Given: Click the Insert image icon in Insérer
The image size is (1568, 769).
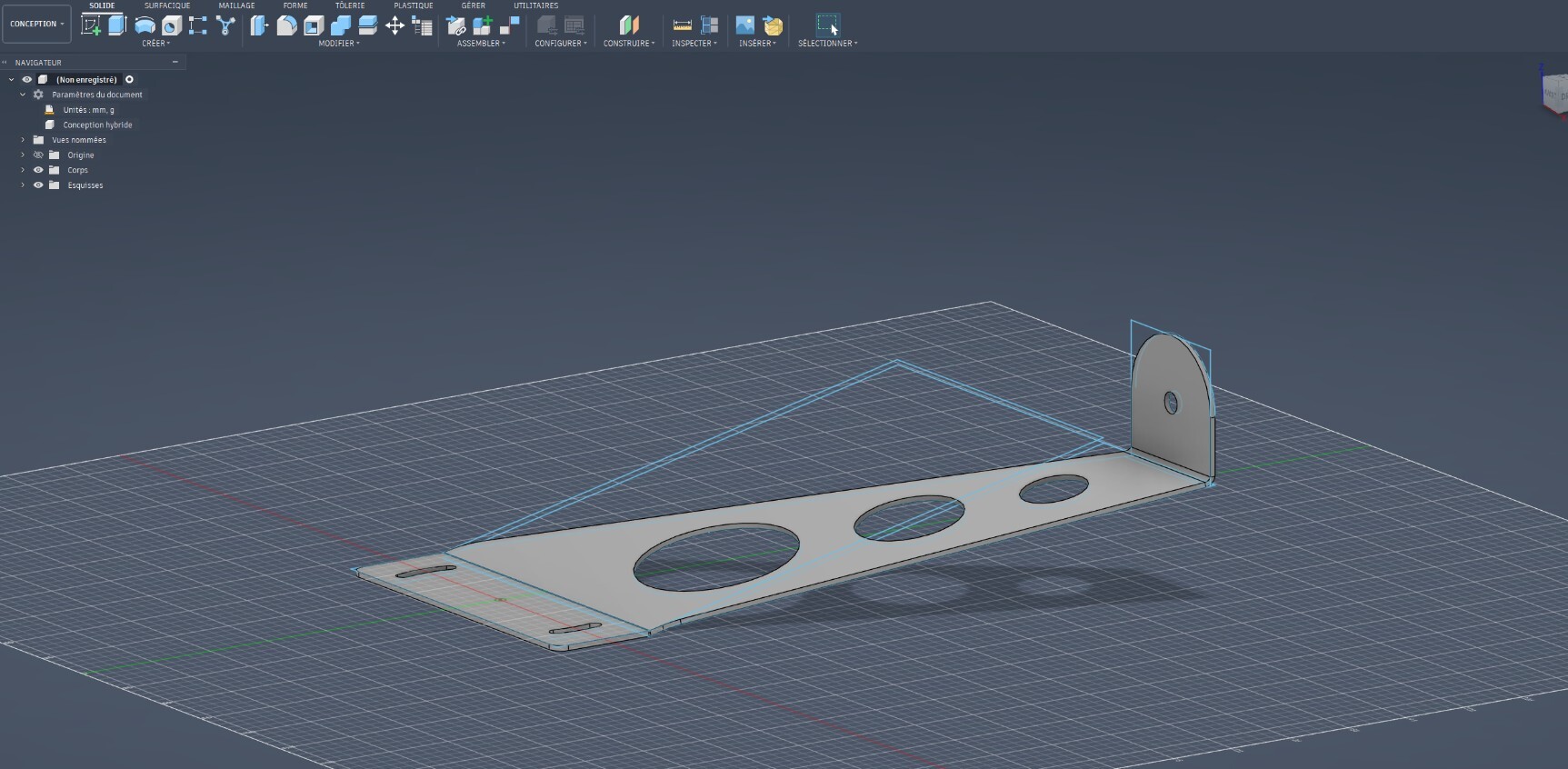Looking at the screenshot, I should [745, 25].
